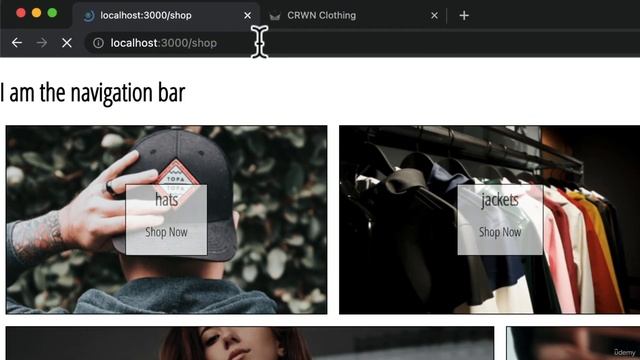Click Shop Now under hats

point(166,232)
